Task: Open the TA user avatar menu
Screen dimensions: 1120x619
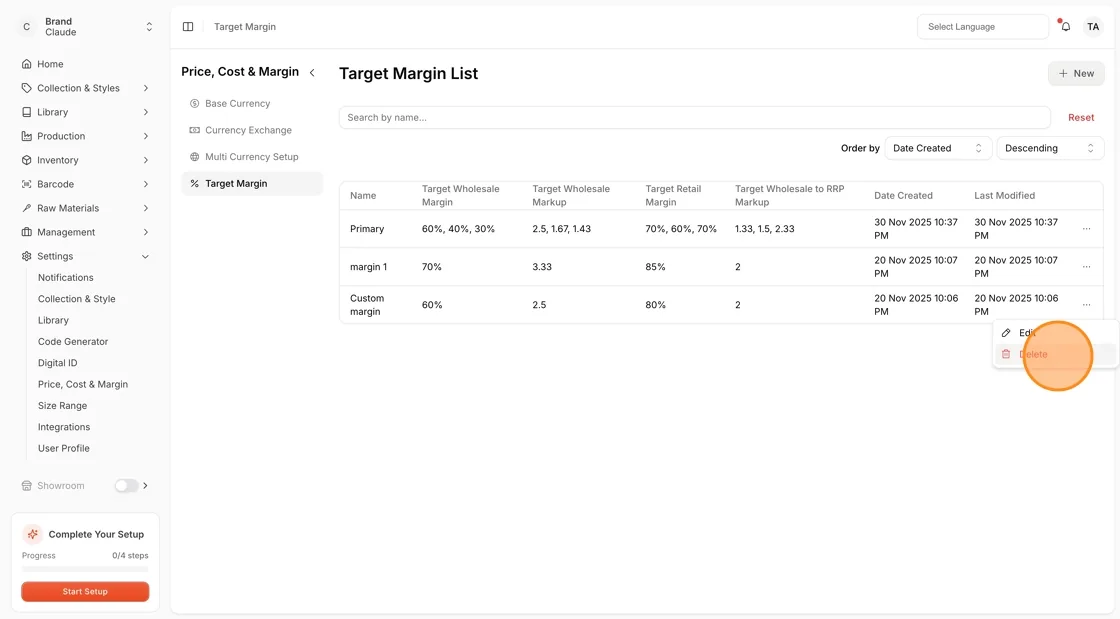Action: pyautogui.click(x=1093, y=26)
